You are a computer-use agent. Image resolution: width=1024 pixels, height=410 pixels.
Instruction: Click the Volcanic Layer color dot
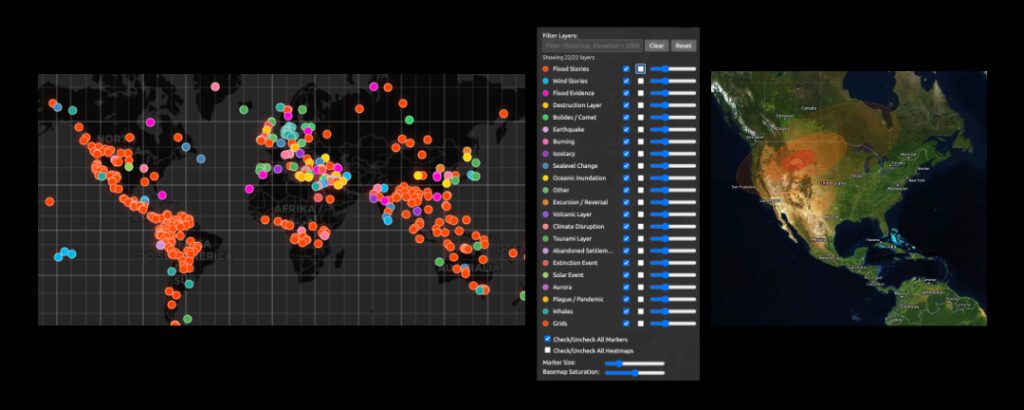(547, 214)
